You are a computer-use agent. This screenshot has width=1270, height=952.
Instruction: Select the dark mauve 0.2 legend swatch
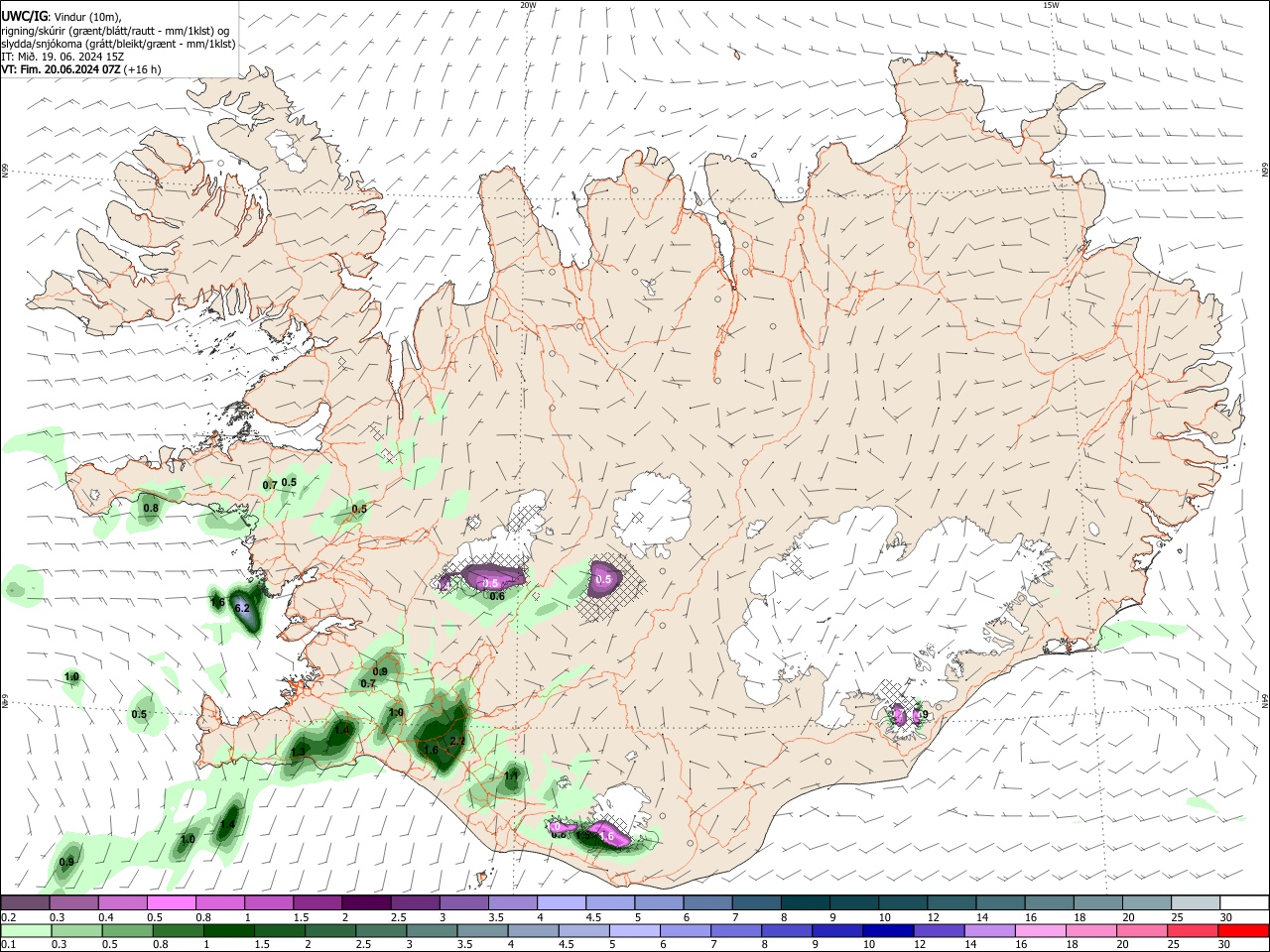coord(26,903)
